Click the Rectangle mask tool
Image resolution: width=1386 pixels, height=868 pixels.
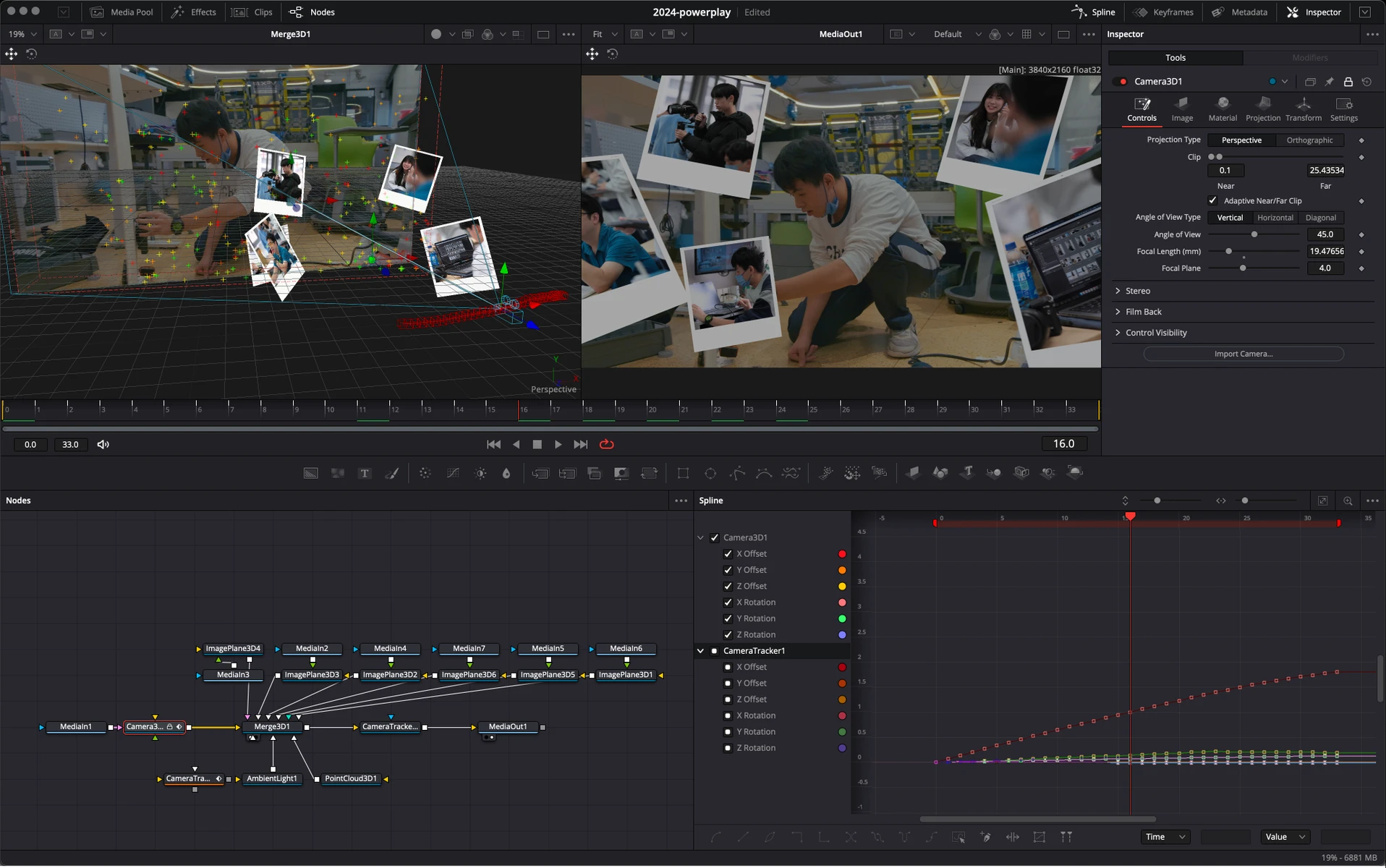tap(682, 473)
